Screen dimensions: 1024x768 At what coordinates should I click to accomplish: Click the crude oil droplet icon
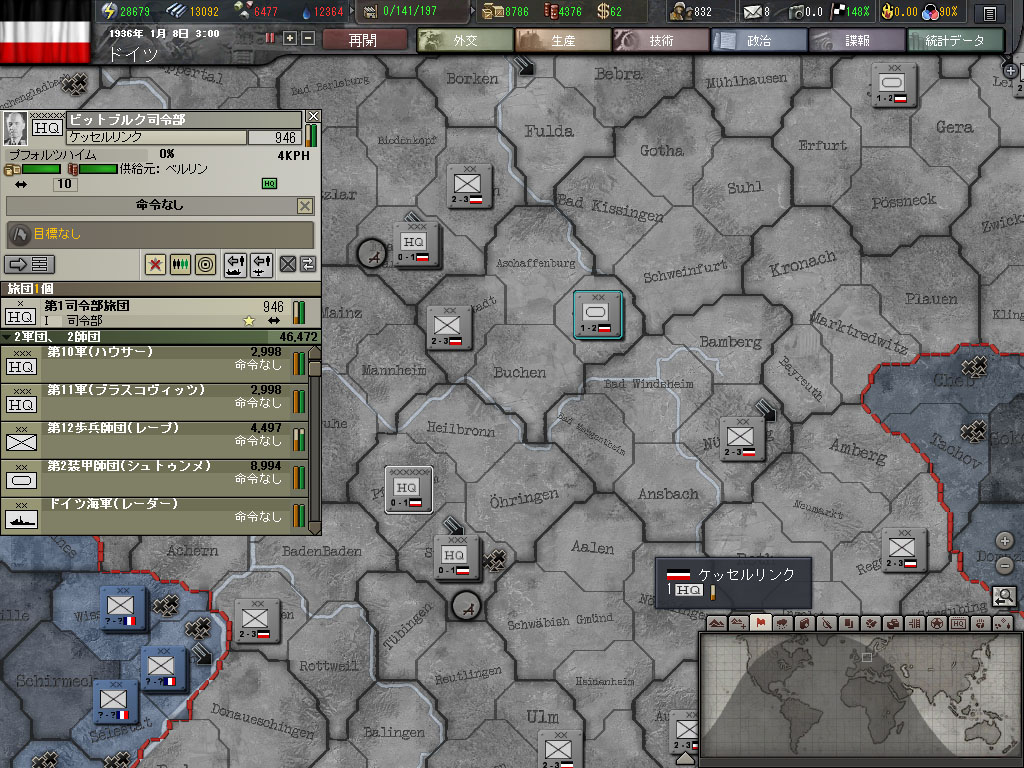point(306,11)
